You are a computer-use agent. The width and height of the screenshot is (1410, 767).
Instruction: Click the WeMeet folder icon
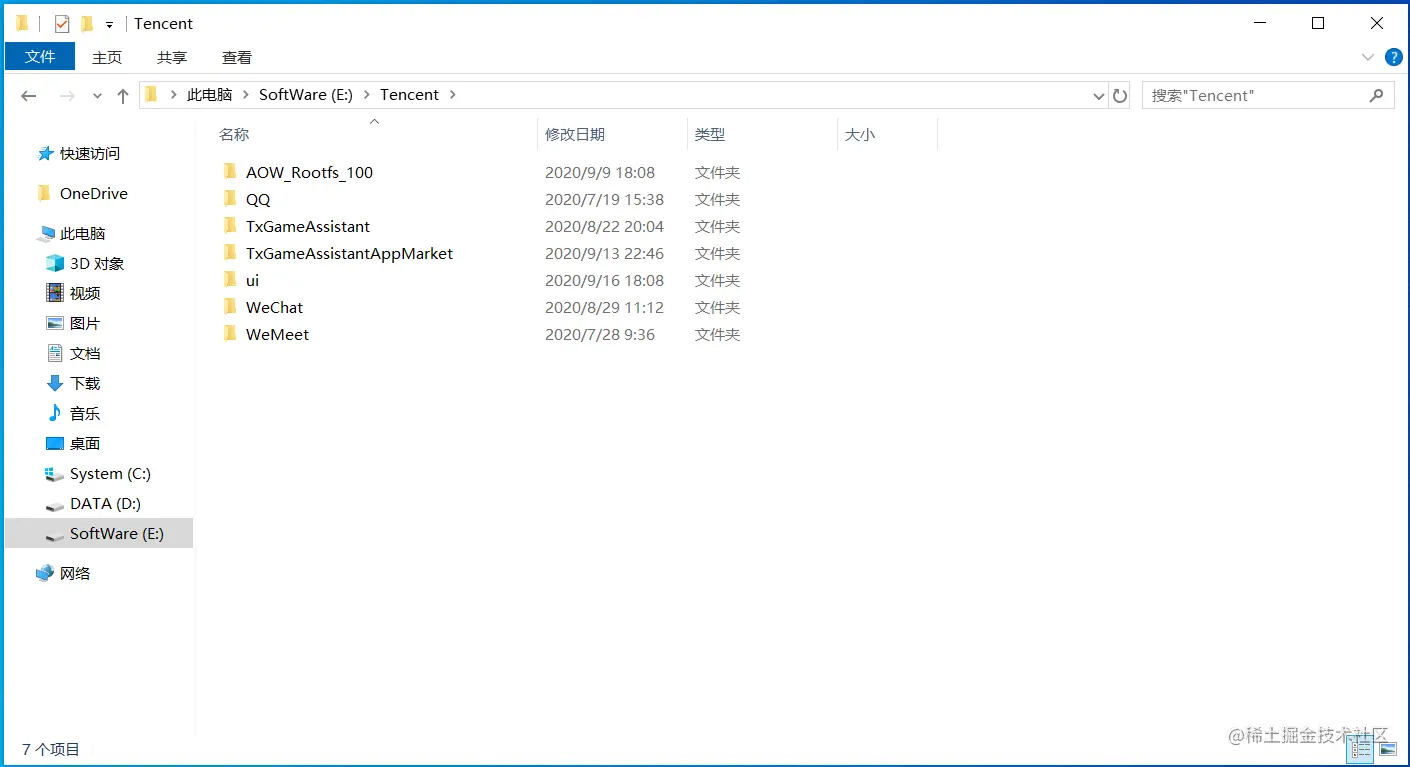point(230,333)
